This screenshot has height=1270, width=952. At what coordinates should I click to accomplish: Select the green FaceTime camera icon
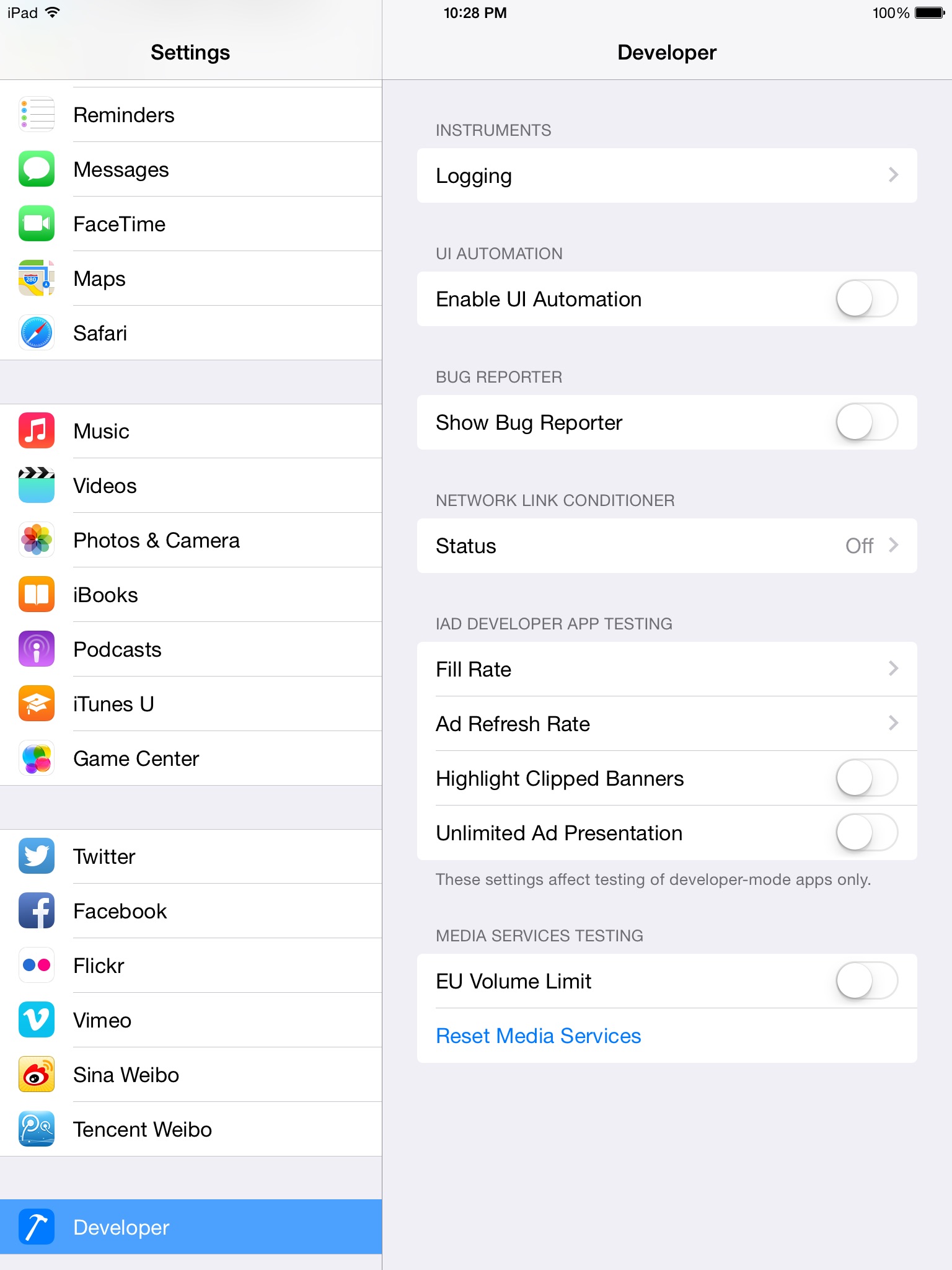pyautogui.click(x=37, y=224)
